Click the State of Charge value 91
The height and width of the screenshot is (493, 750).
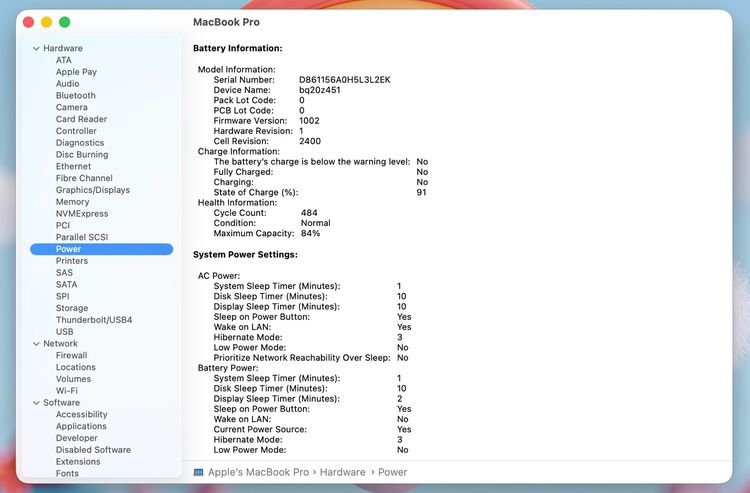(421, 193)
